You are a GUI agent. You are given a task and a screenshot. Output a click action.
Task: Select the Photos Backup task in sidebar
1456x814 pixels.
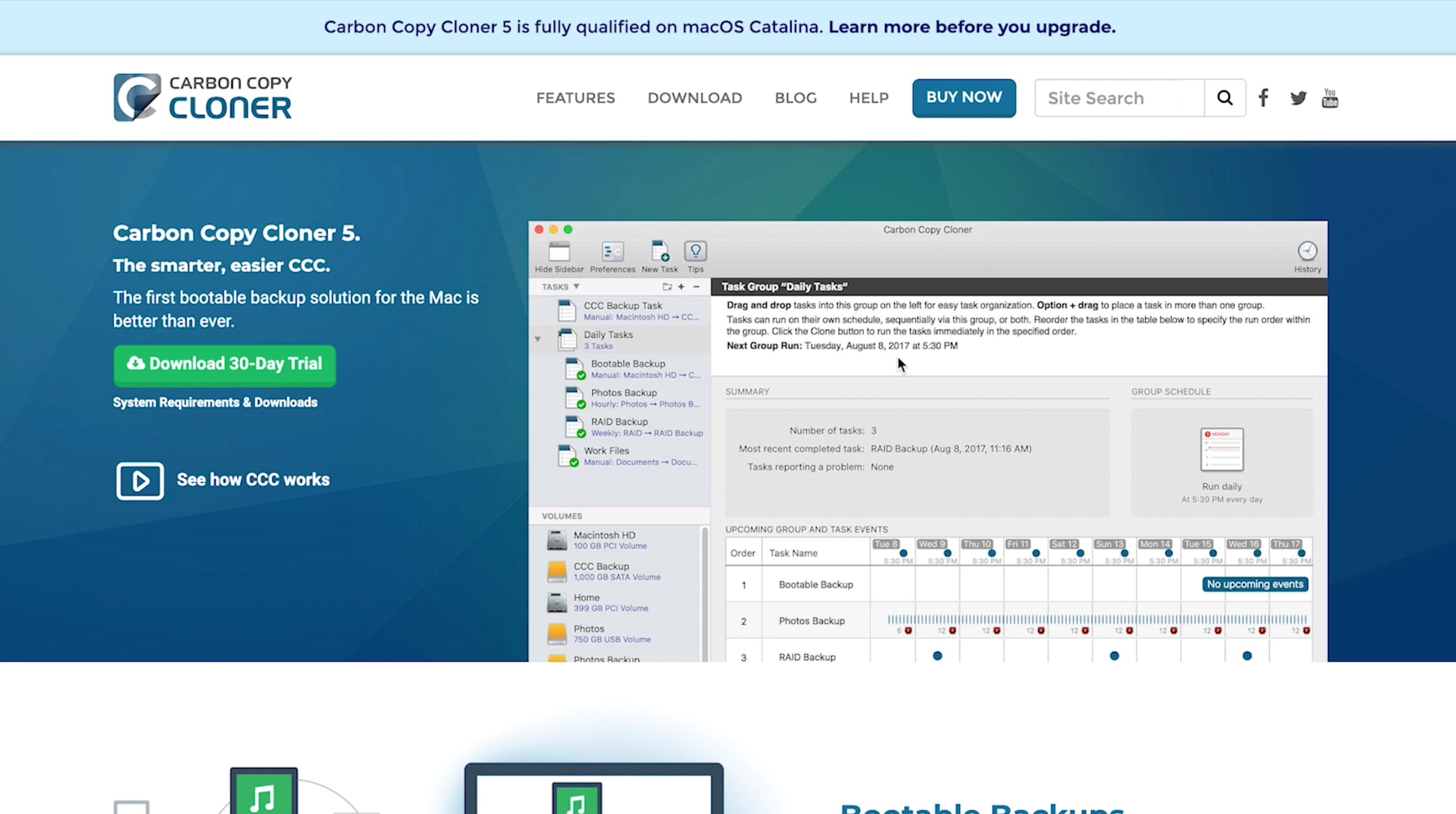620,398
